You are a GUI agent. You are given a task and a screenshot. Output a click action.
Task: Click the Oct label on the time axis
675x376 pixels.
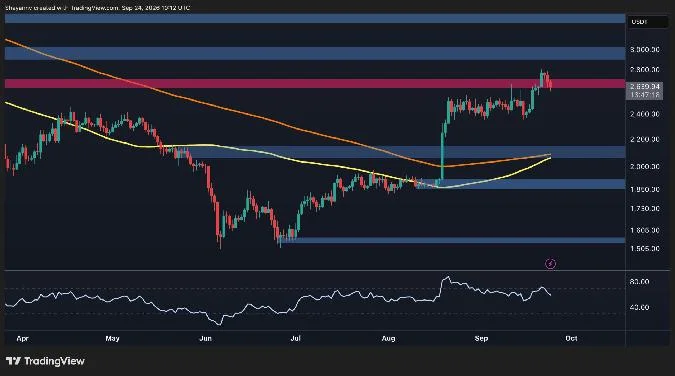point(571,339)
